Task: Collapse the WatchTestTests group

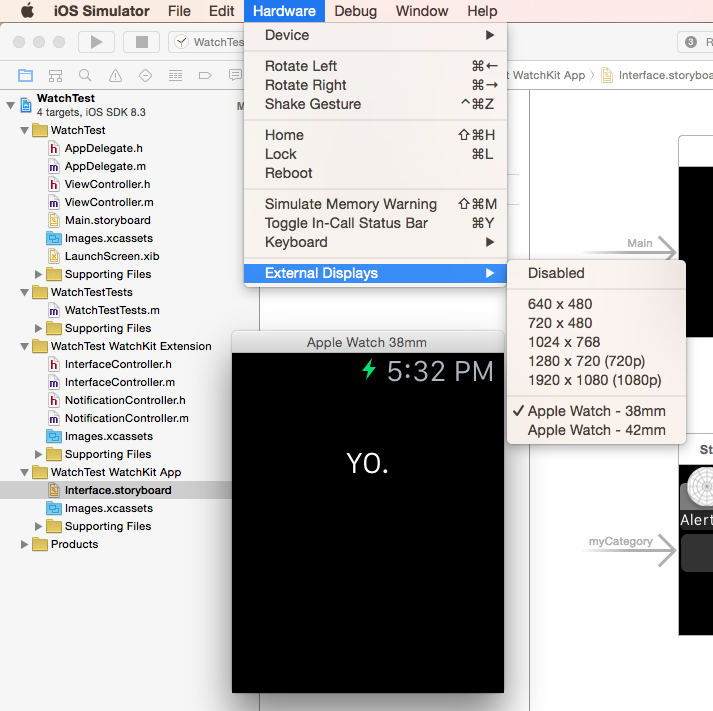Action: point(25,292)
